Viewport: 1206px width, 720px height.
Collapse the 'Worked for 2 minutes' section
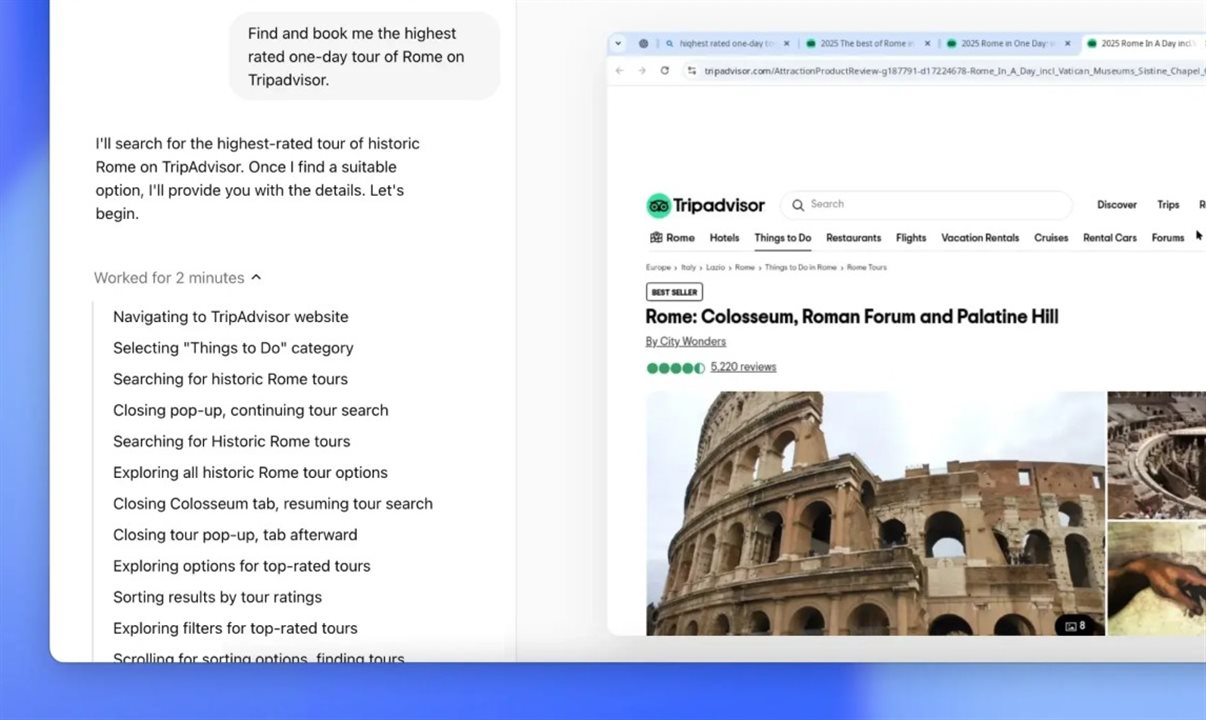256,277
